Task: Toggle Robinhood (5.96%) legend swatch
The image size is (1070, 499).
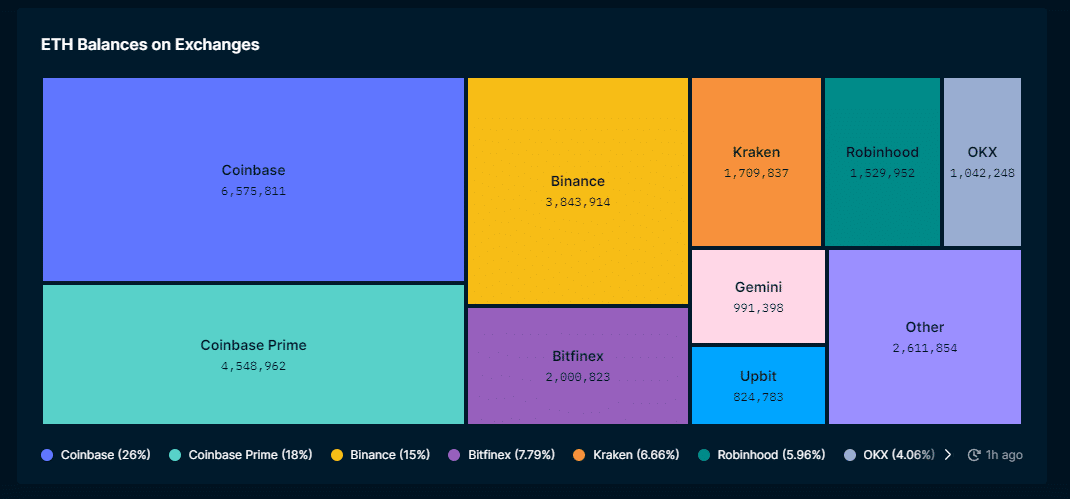Action: 704,455
